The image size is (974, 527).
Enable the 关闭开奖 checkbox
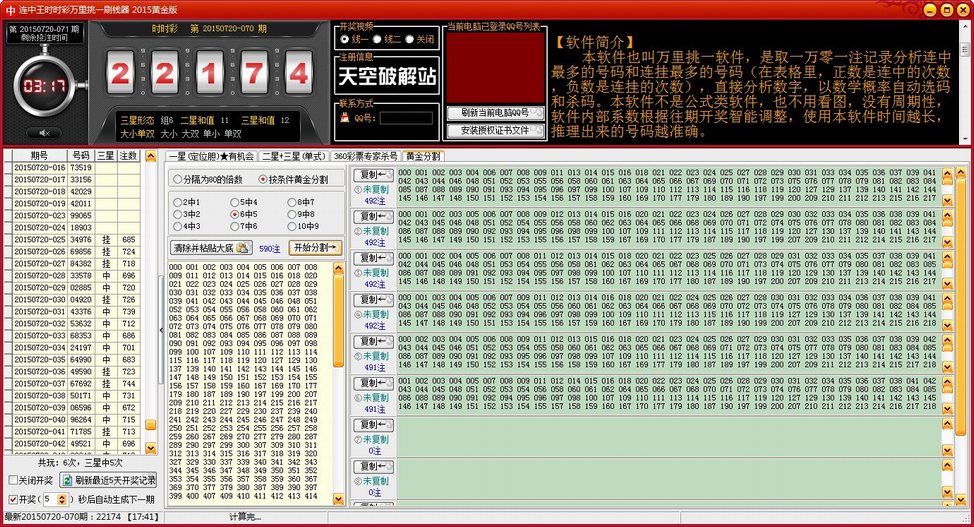tap(12, 480)
